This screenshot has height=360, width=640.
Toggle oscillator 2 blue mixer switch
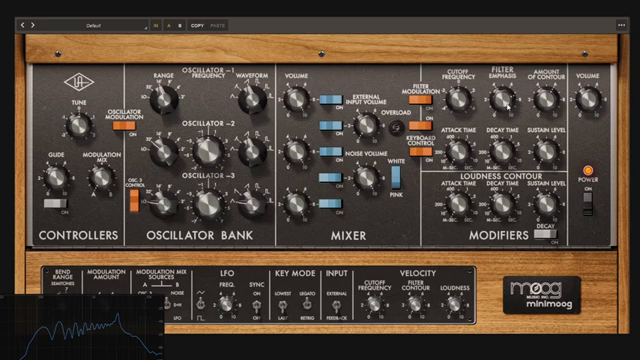point(331,151)
